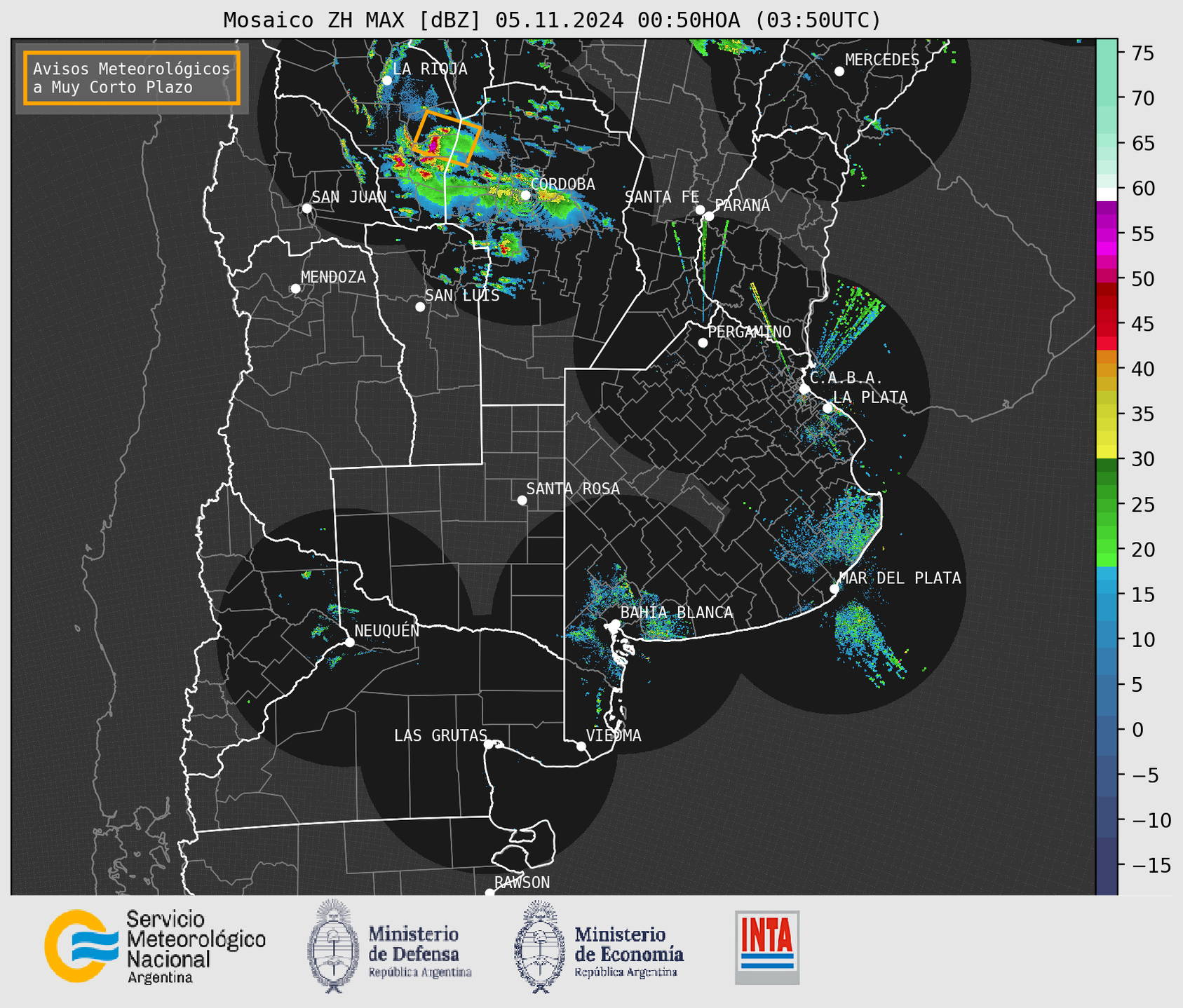
Task: Click the MENDOZA city marker
Action: (295, 289)
